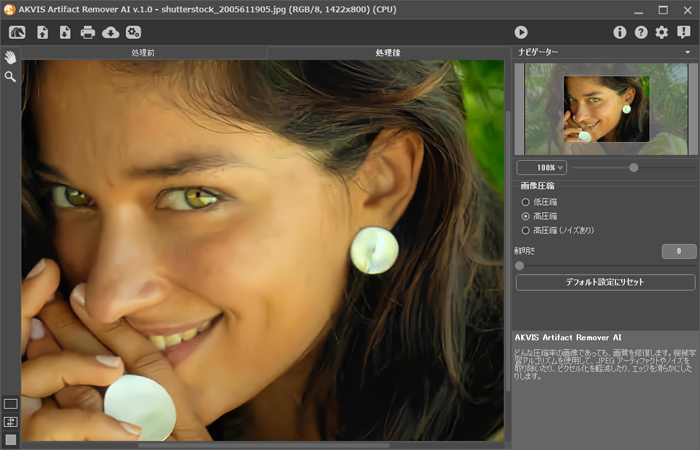Open the notifications exclamation icon
700x450 pixels.
[x=683, y=32]
